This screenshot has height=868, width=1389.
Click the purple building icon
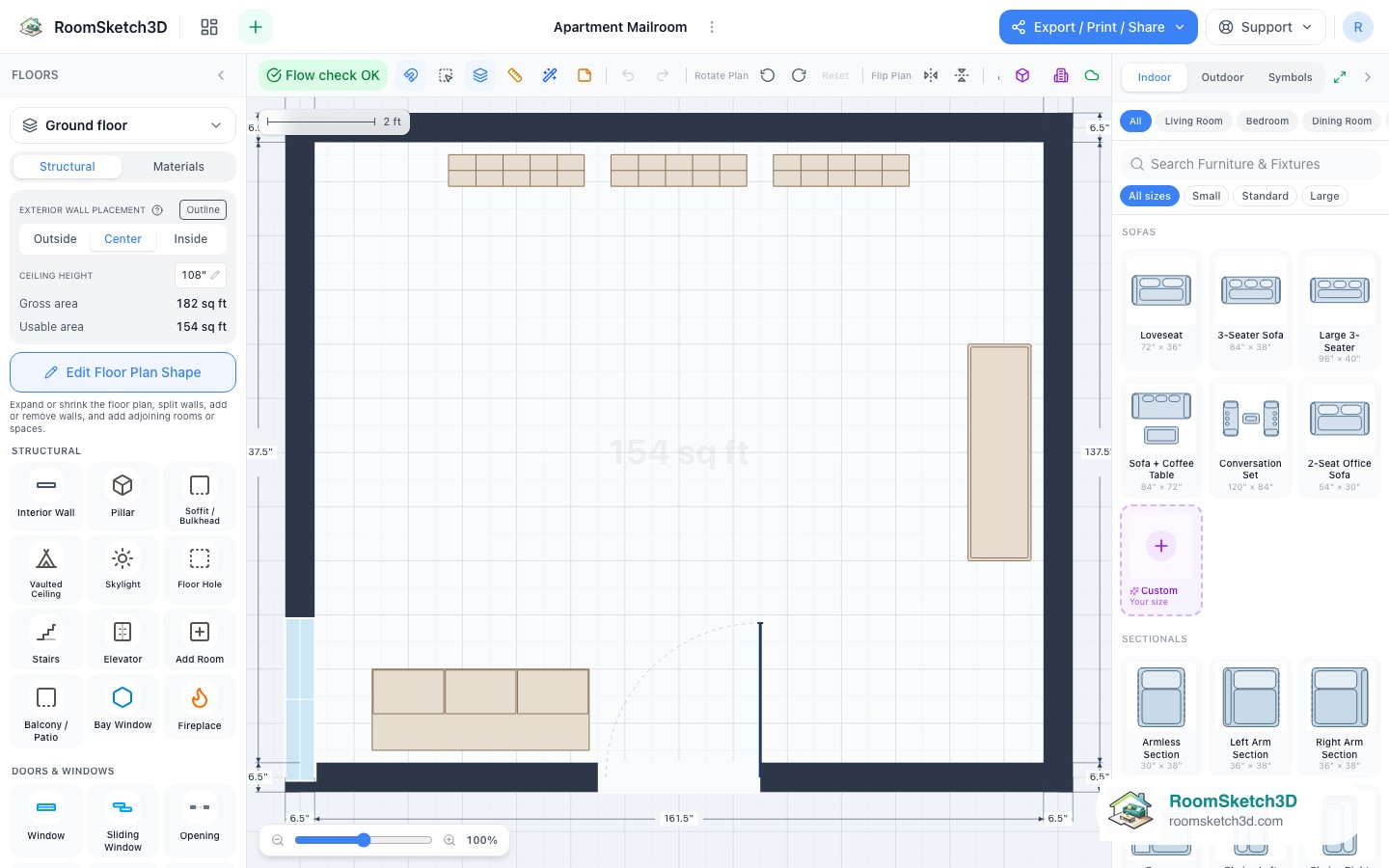pos(1061,75)
